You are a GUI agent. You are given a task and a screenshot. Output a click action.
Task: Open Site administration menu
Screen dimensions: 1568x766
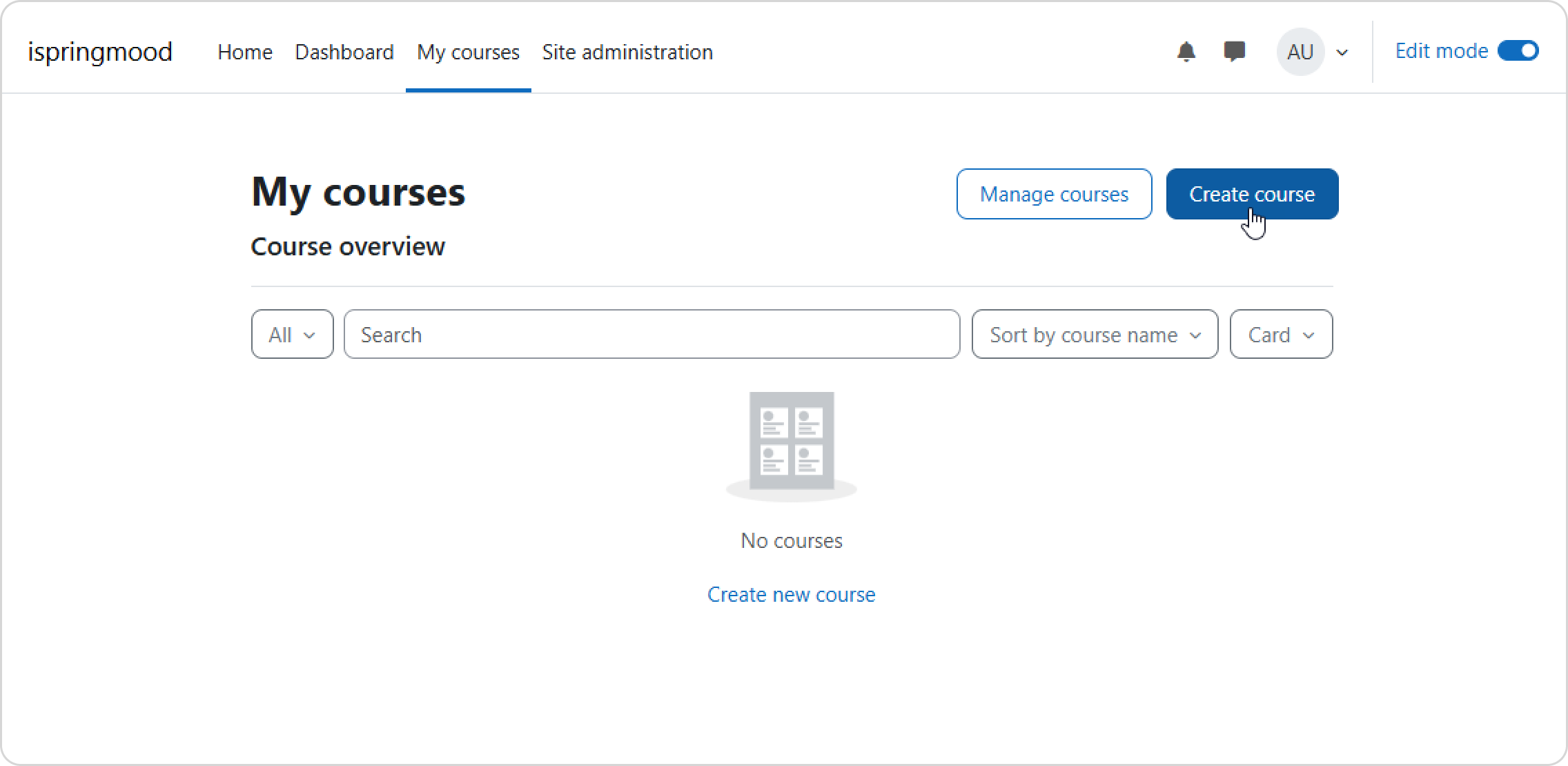(x=627, y=52)
